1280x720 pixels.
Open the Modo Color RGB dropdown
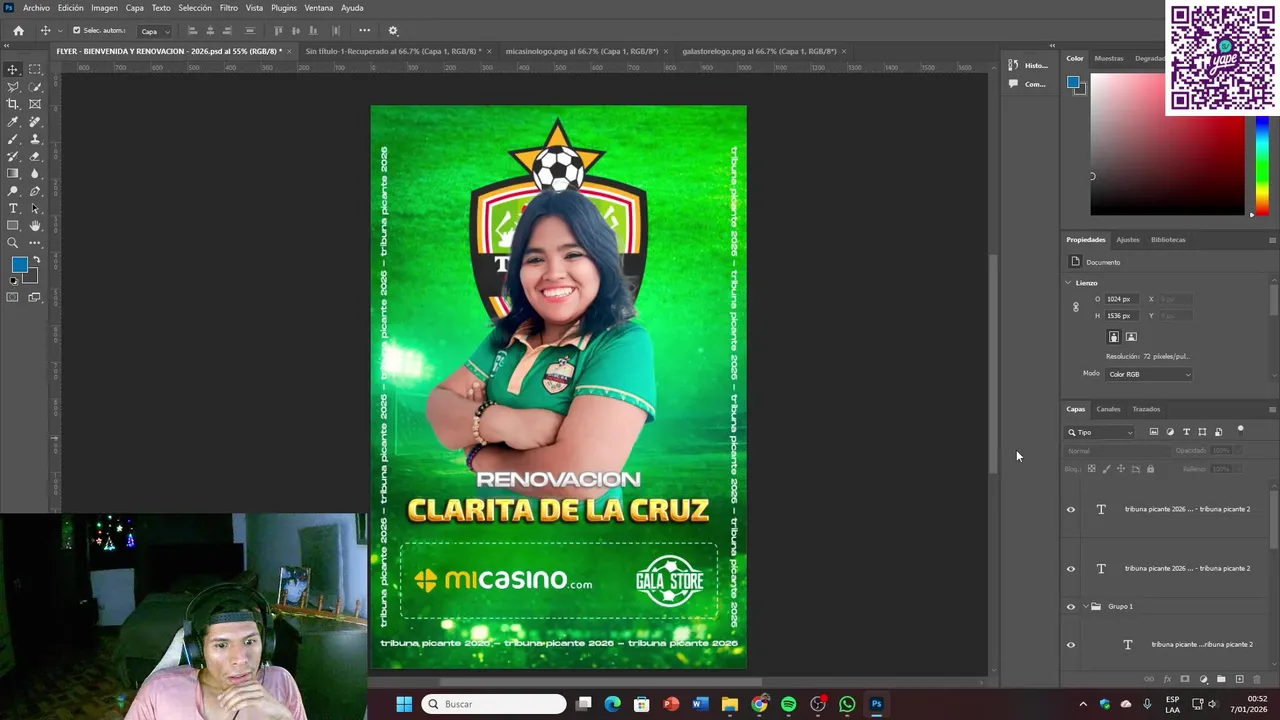pos(1149,374)
